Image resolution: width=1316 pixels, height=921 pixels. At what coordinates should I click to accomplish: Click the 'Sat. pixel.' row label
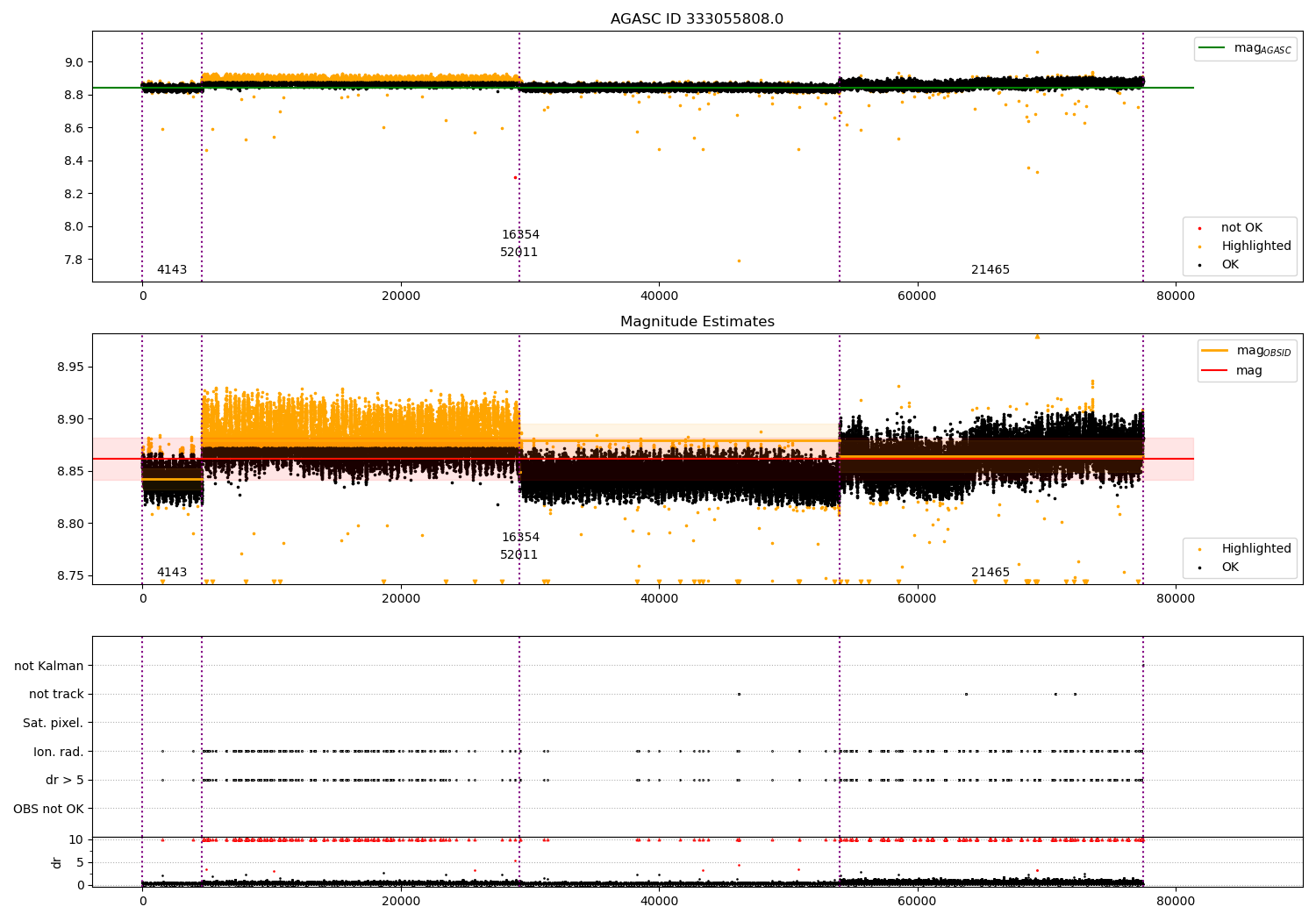point(53,723)
